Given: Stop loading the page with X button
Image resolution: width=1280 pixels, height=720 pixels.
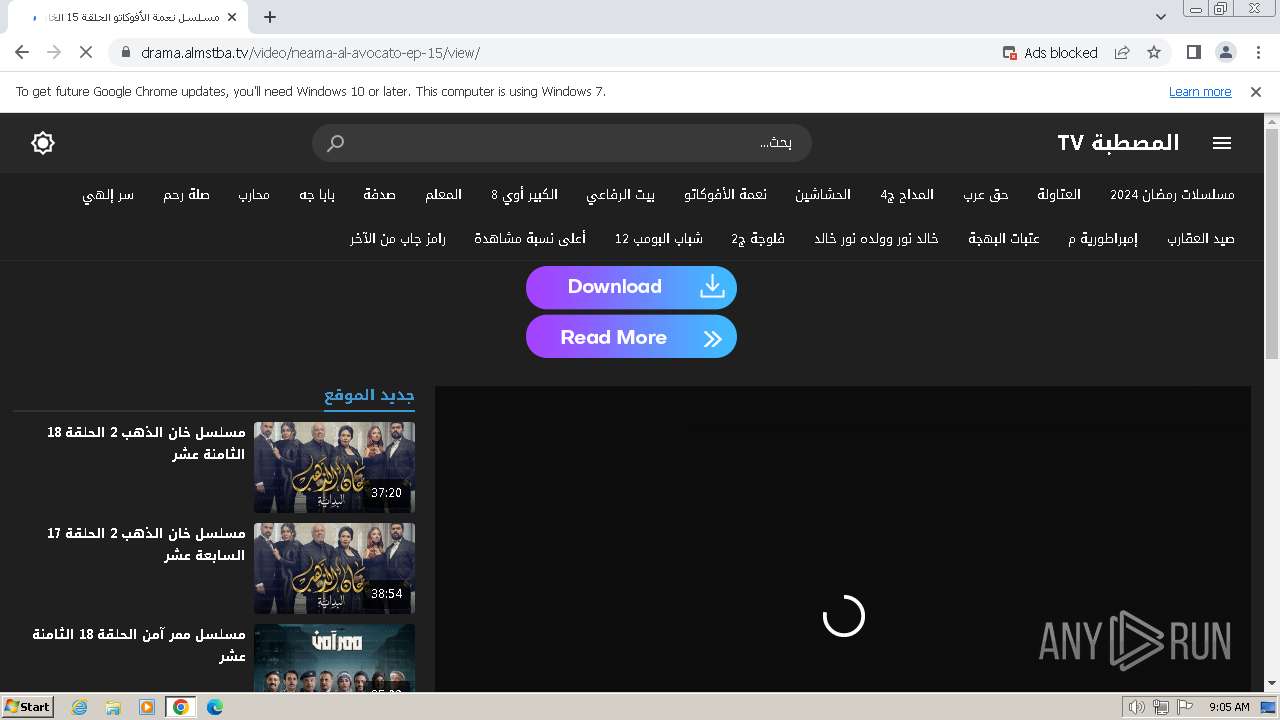Looking at the screenshot, I should point(86,52).
